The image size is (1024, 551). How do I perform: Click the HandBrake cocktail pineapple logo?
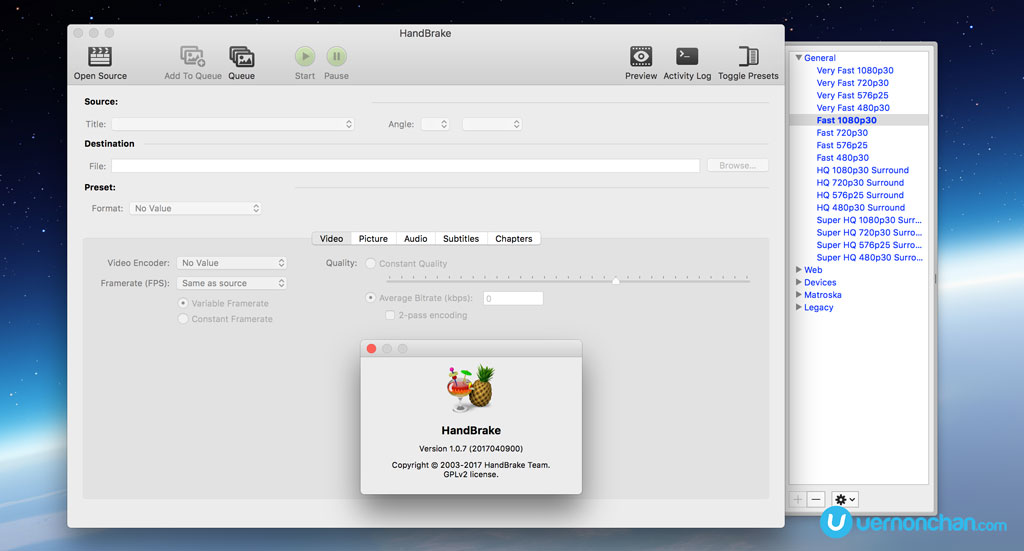[x=471, y=388]
